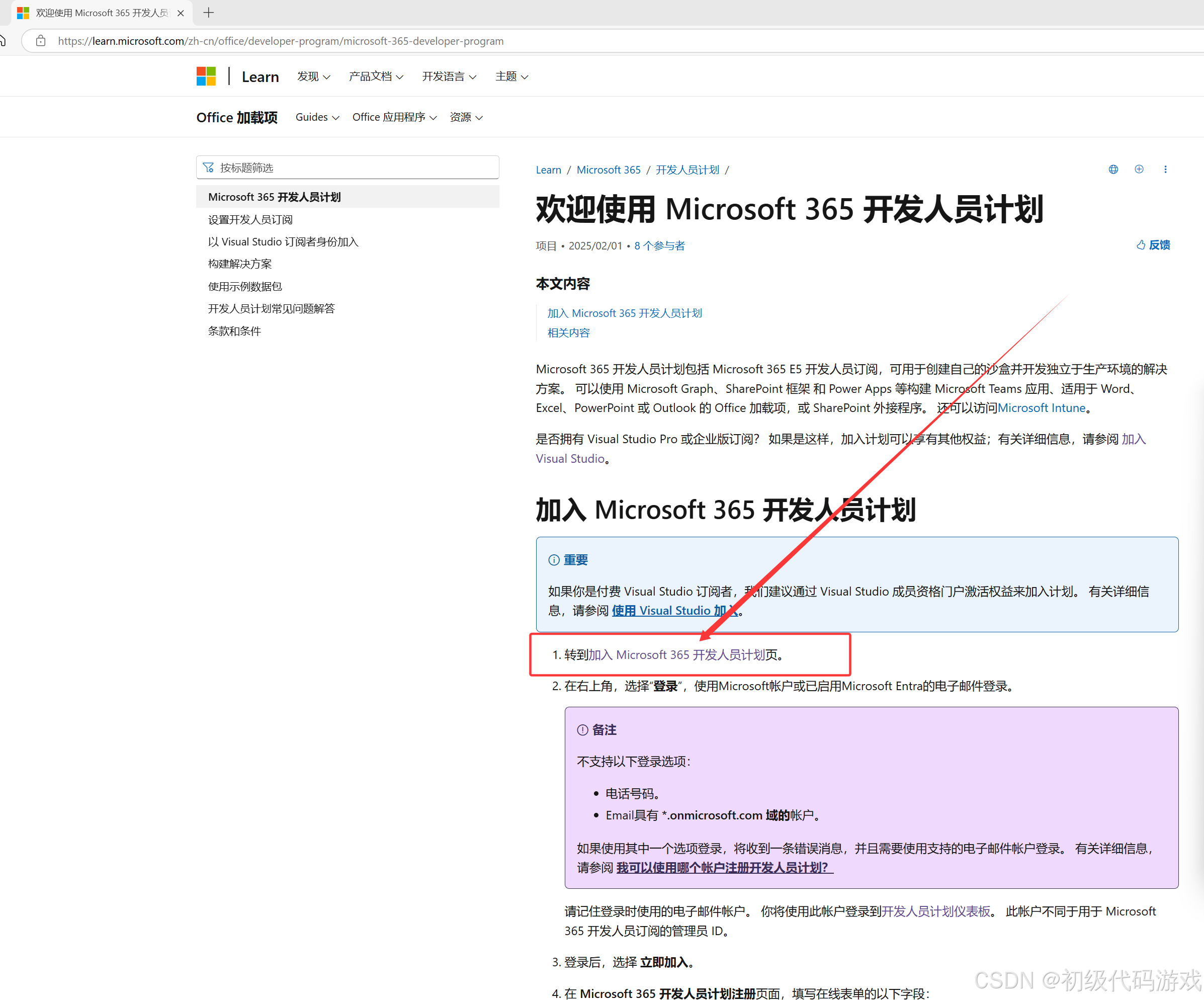This screenshot has height=1000, width=1204.
Task: Expand the 产品文档 dropdown menu
Action: click(376, 76)
